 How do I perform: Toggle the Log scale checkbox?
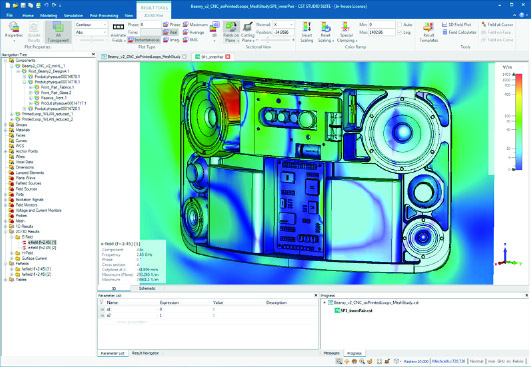[x=400, y=33]
